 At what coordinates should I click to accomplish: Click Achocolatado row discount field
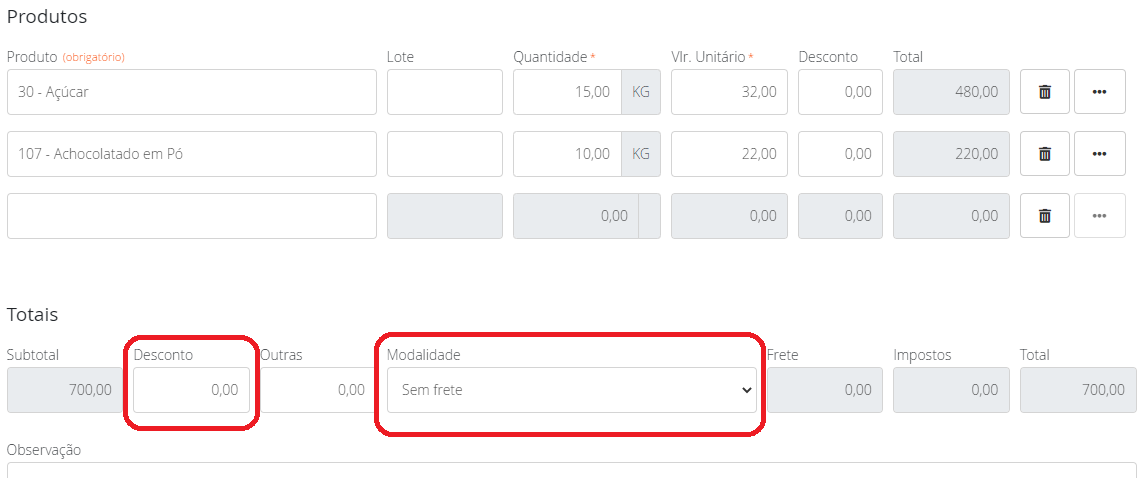841,154
